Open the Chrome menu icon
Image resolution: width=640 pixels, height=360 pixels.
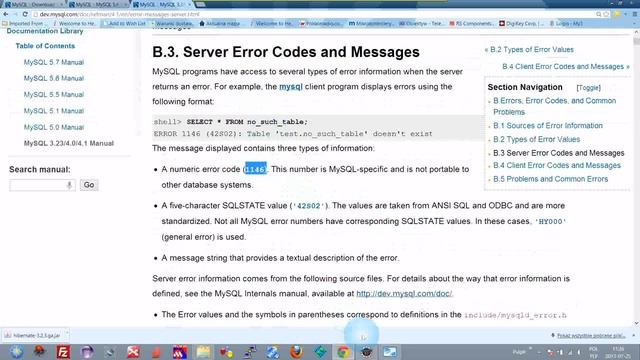[x=634, y=14]
